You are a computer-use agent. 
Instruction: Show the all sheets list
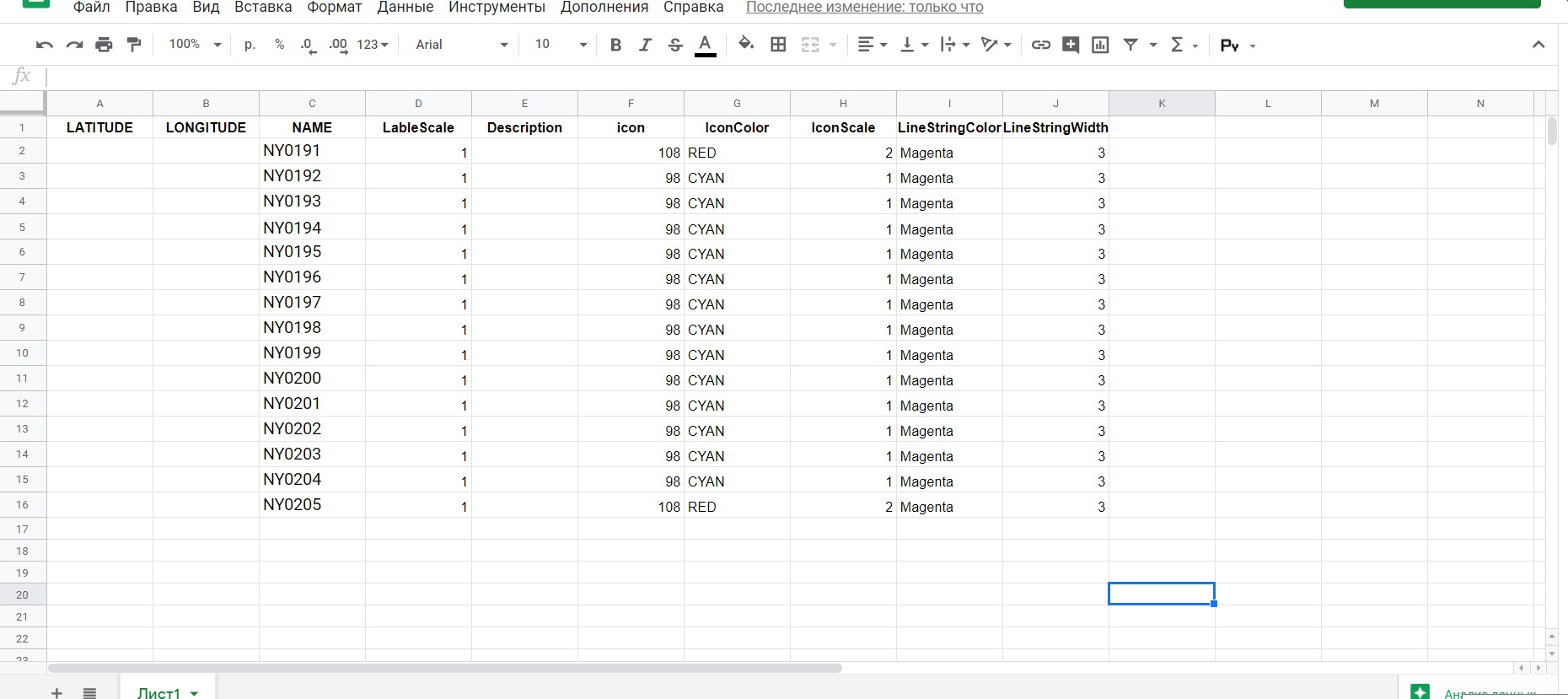(89, 692)
